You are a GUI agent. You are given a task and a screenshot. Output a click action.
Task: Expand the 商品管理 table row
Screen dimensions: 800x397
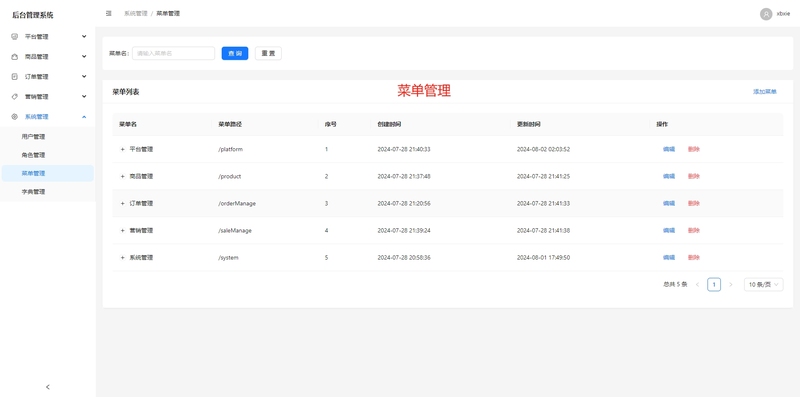(x=122, y=177)
